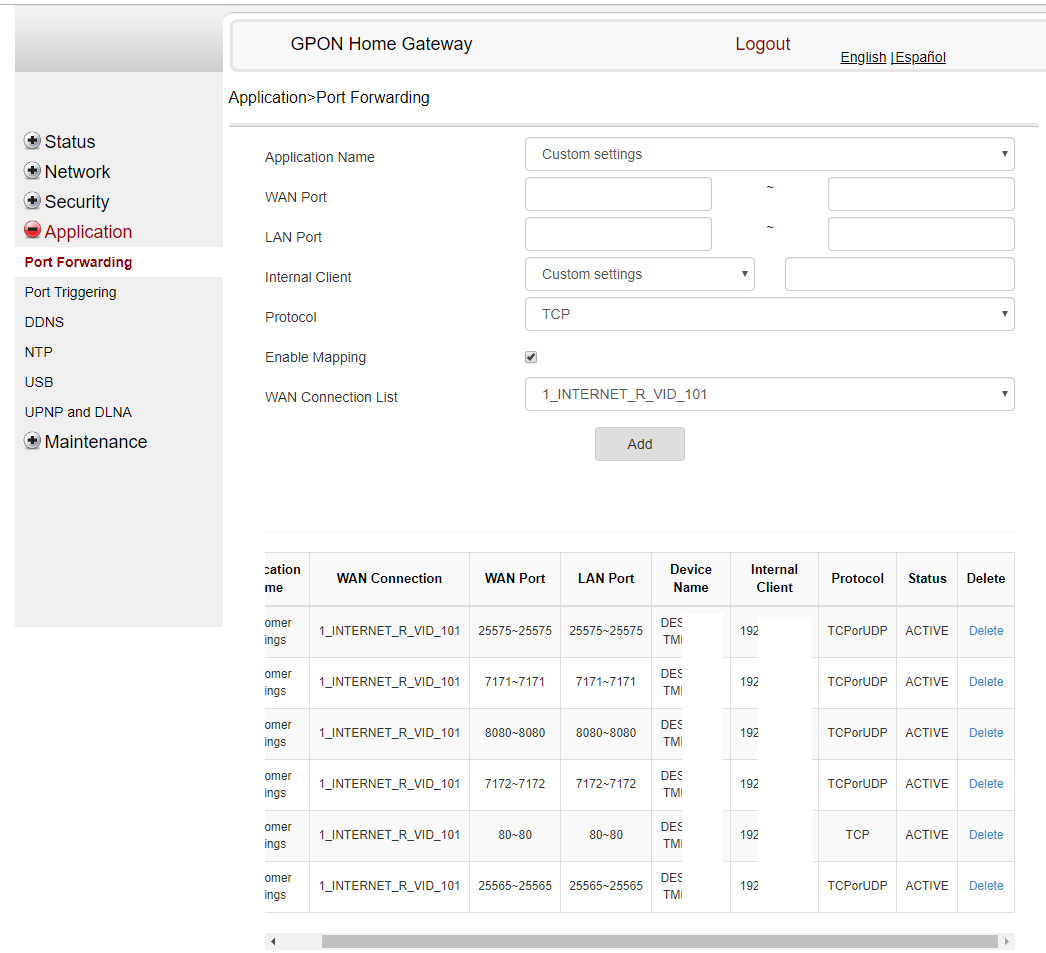The image size is (1046, 953).
Task: Click the WAN Port cell 25565~25565
Action: click(x=515, y=886)
